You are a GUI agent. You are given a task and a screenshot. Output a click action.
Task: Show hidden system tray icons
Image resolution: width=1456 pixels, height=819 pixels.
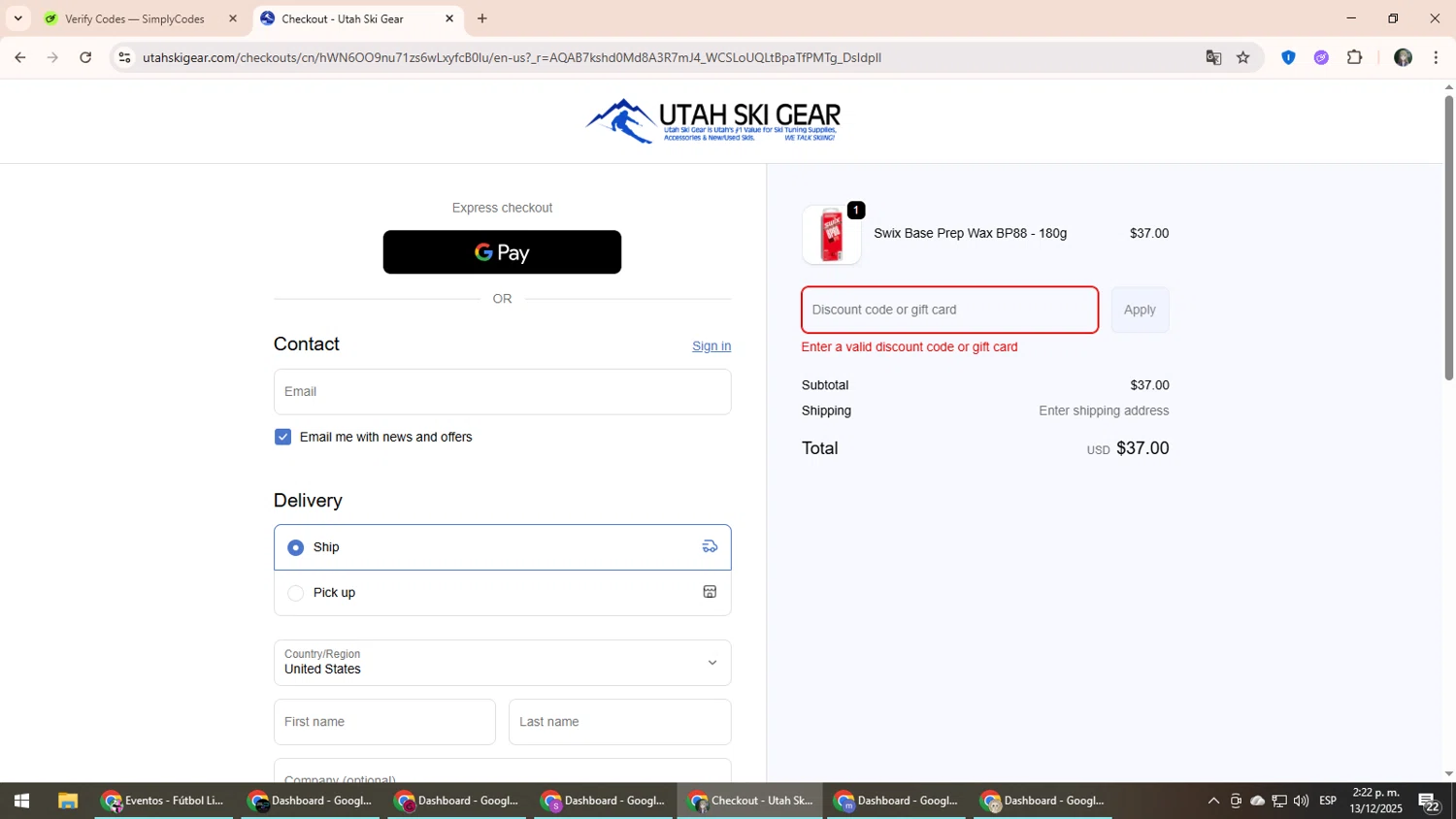(1213, 801)
